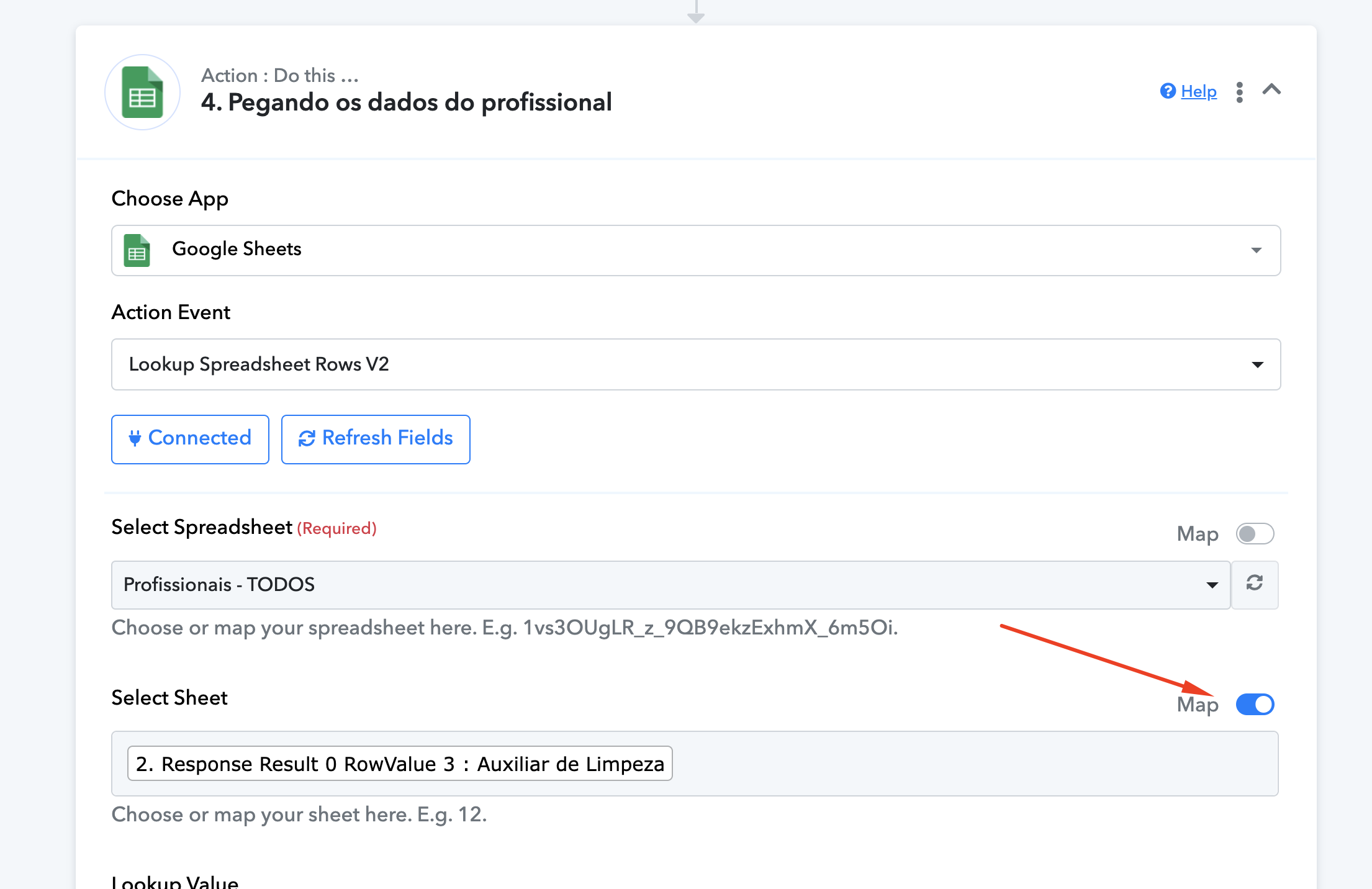This screenshot has width=1372, height=889.
Task: Click the plug icon on the Connected button
Action: 135,438
